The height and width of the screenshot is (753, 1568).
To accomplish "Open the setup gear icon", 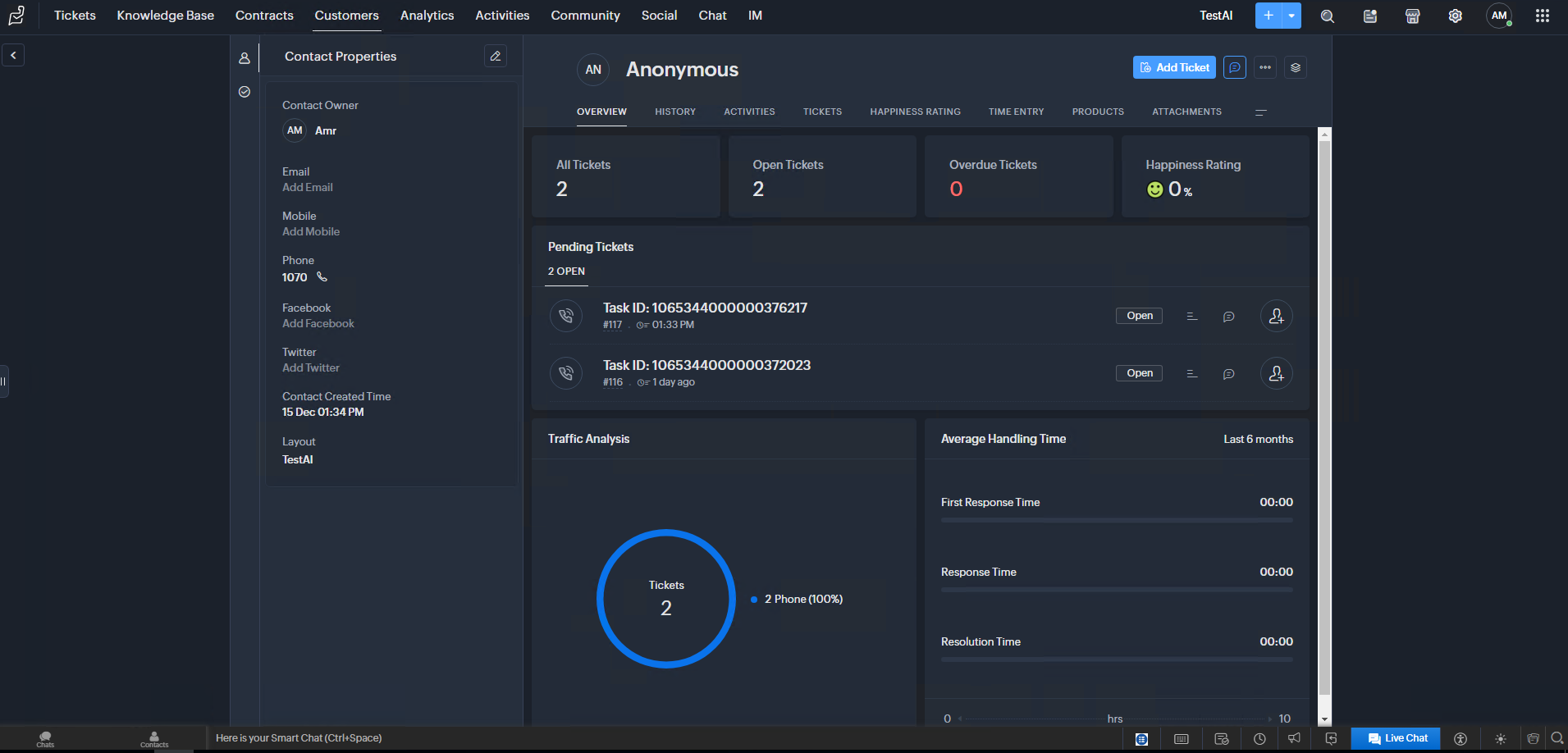I will (x=1455, y=16).
